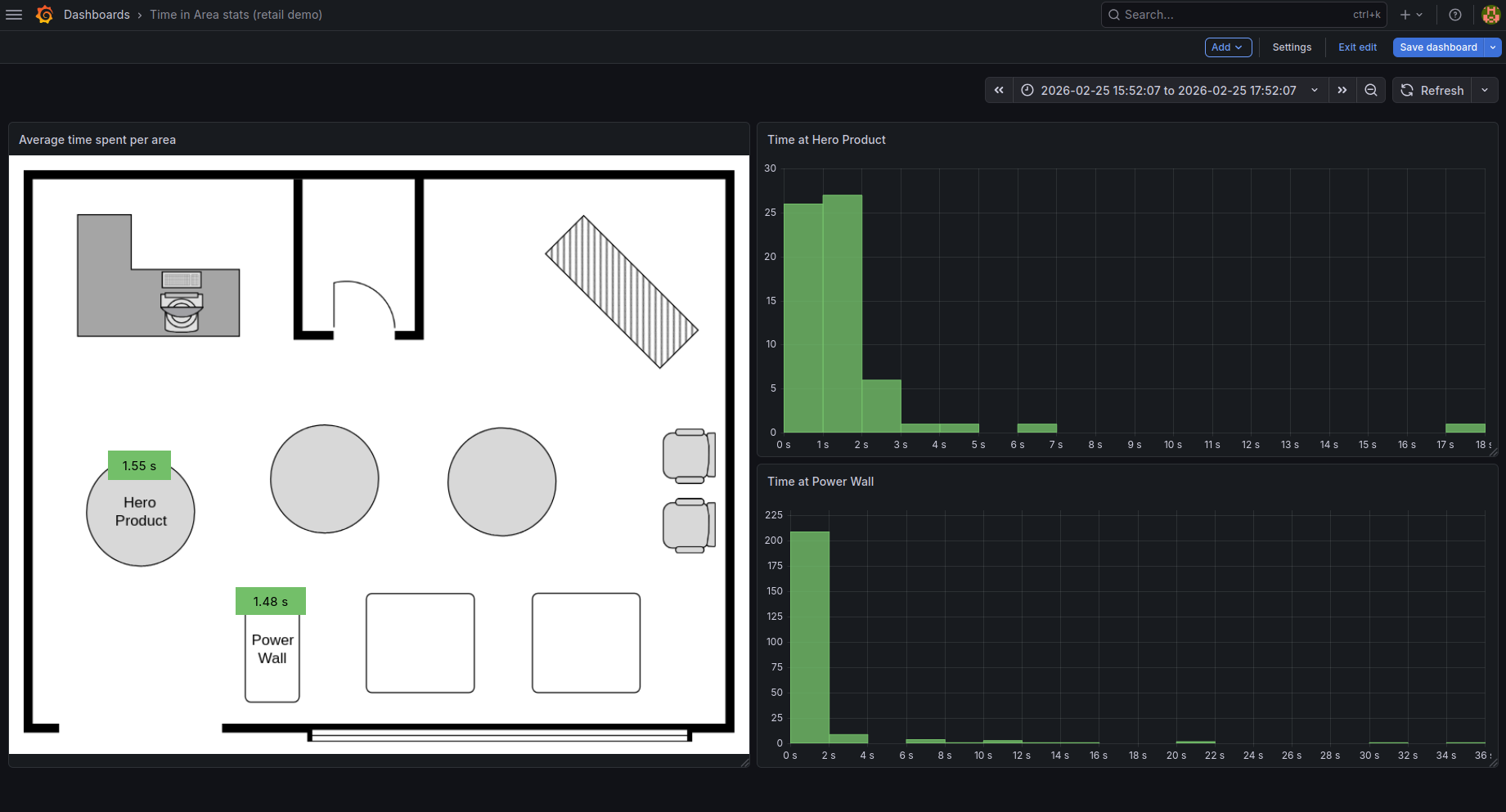Click the 1.55 s Hero Product value label
The height and width of the screenshot is (812, 1506).
coord(139,465)
